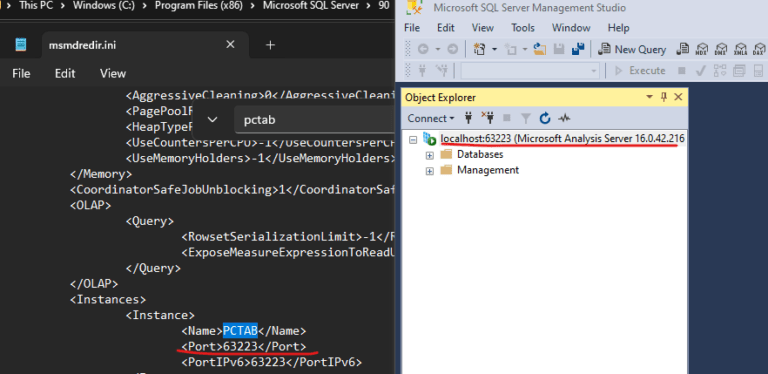The height and width of the screenshot is (374, 768).
Task: Refresh the Object Explorer tree
Action: point(545,118)
